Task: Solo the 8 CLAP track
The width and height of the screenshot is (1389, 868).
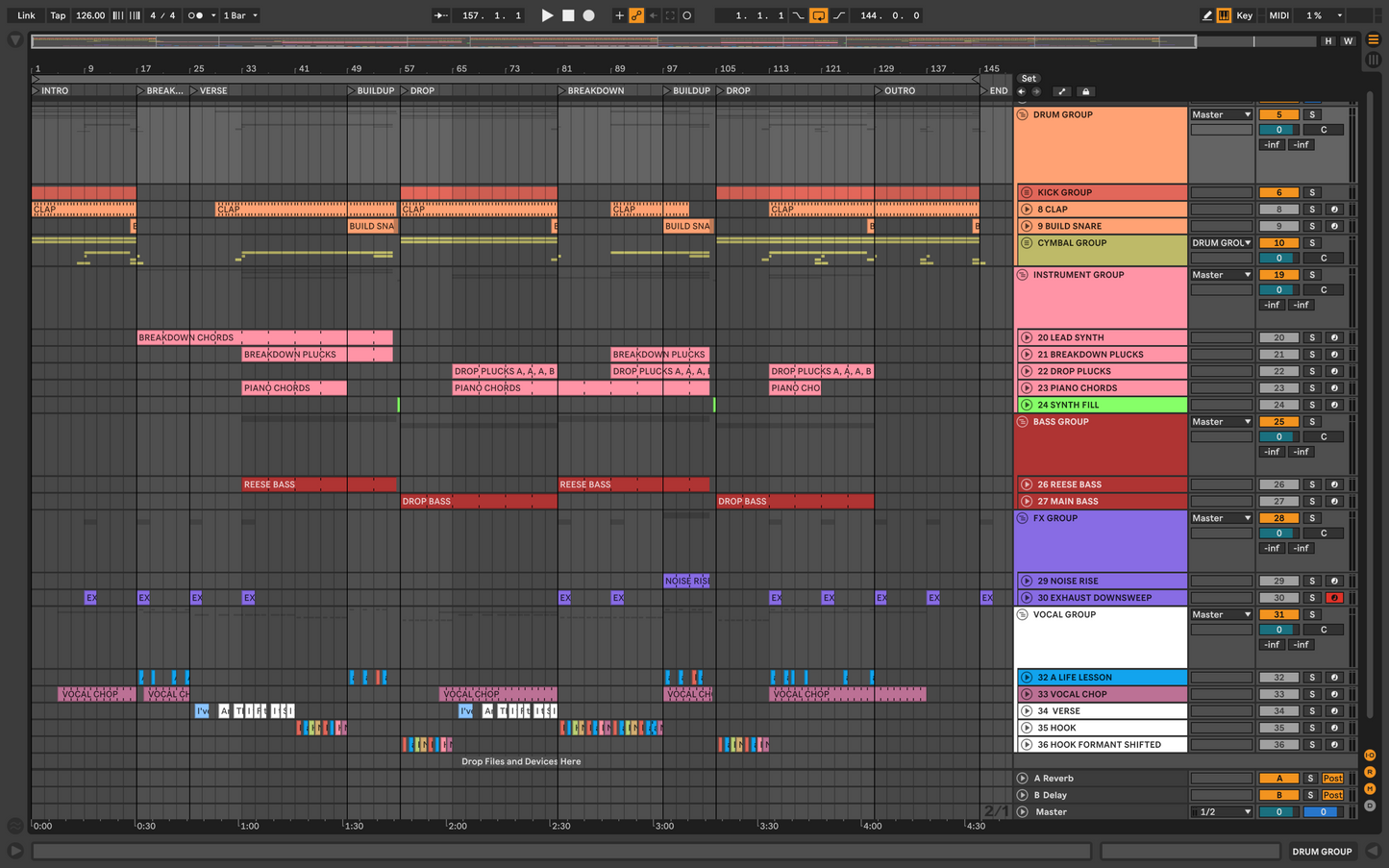Action: coord(1311,210)
